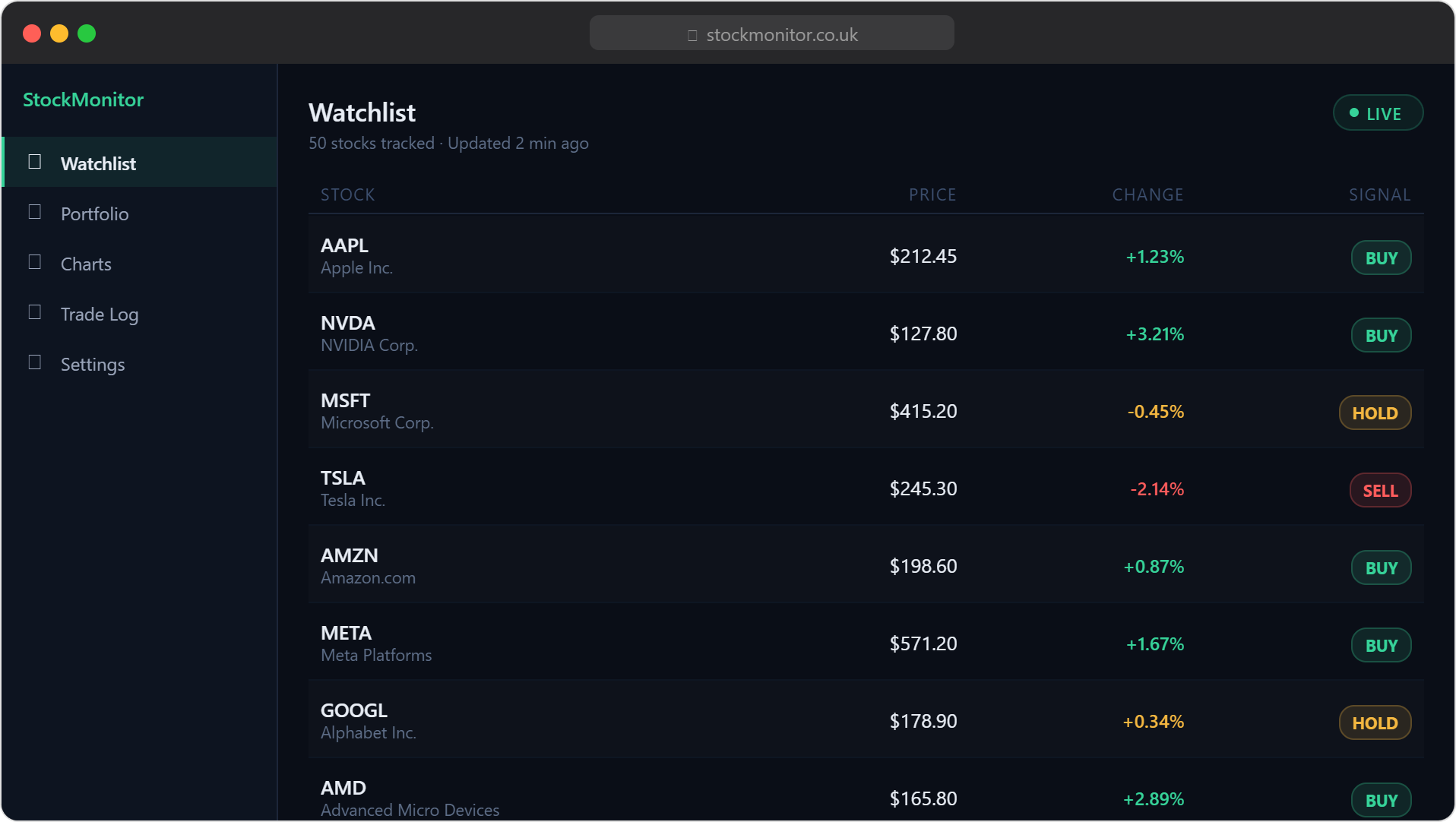
Task: Sort by the CHANGE column header
Action: pos(1147,194)
